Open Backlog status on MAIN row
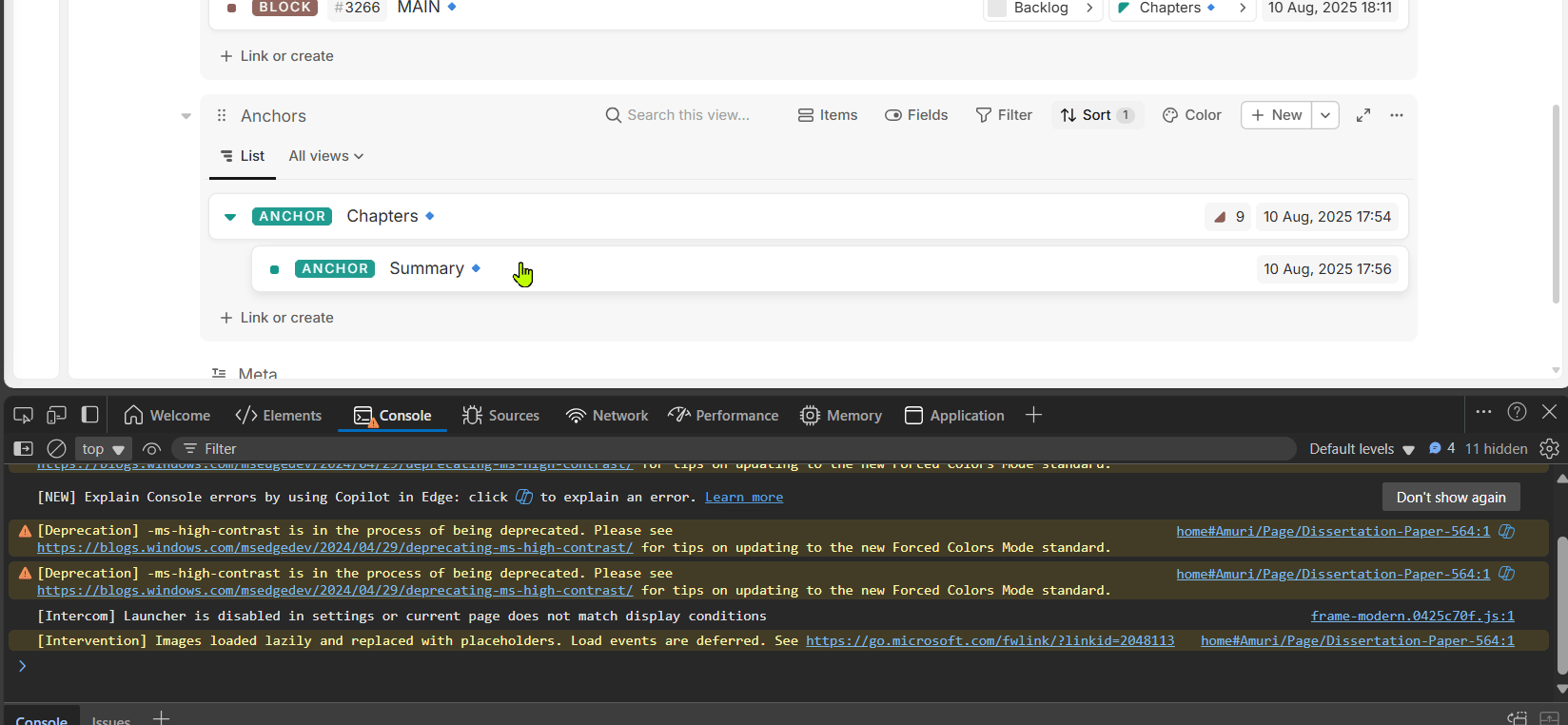Screen dimensions: 1568x725 click(1043, 8)
